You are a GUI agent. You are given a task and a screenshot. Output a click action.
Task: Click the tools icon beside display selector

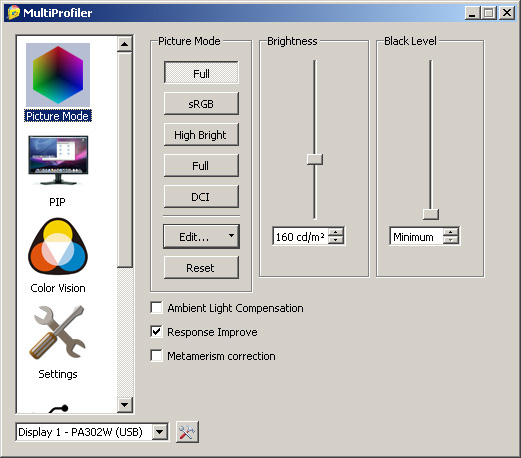click(187, 432)
